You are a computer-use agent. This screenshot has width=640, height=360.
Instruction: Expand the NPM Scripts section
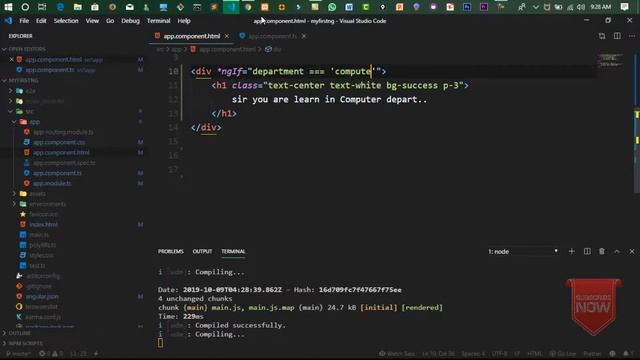click(25, 344)
